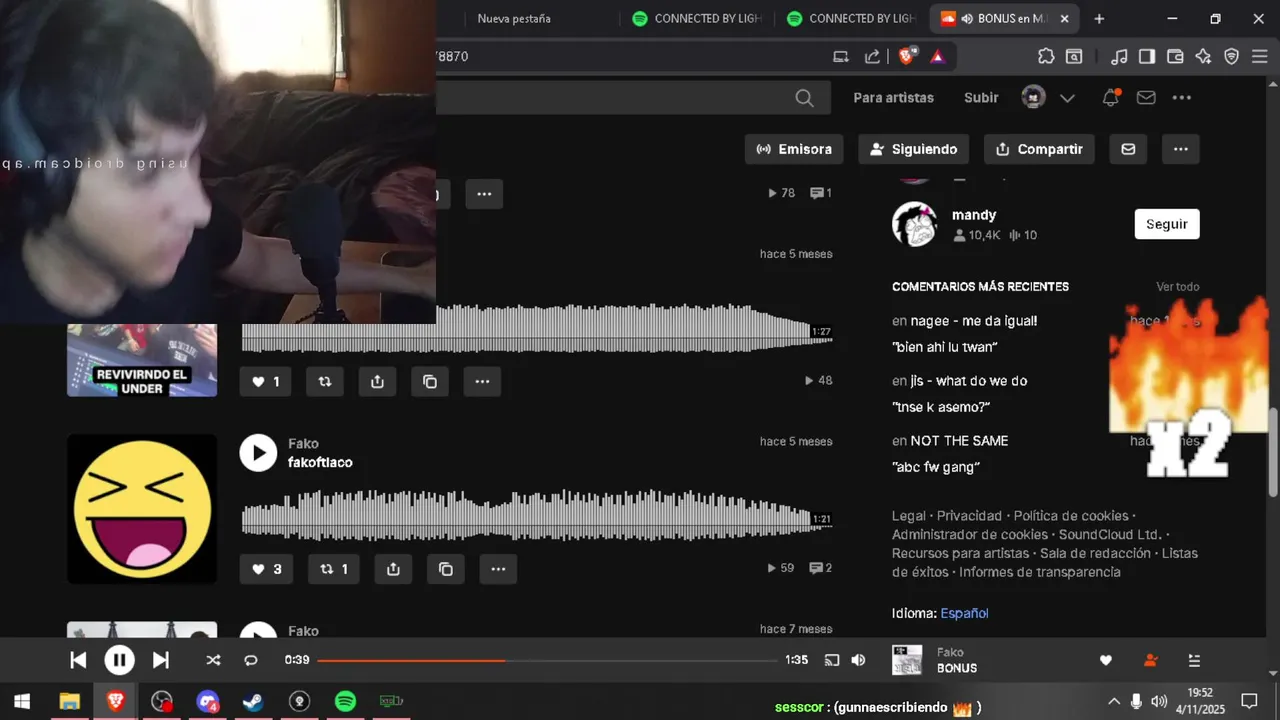The height and width of the screenshot is (720, 1280).
Task: Open fakoftlaco smiley cover art
Action: (142, 509)
